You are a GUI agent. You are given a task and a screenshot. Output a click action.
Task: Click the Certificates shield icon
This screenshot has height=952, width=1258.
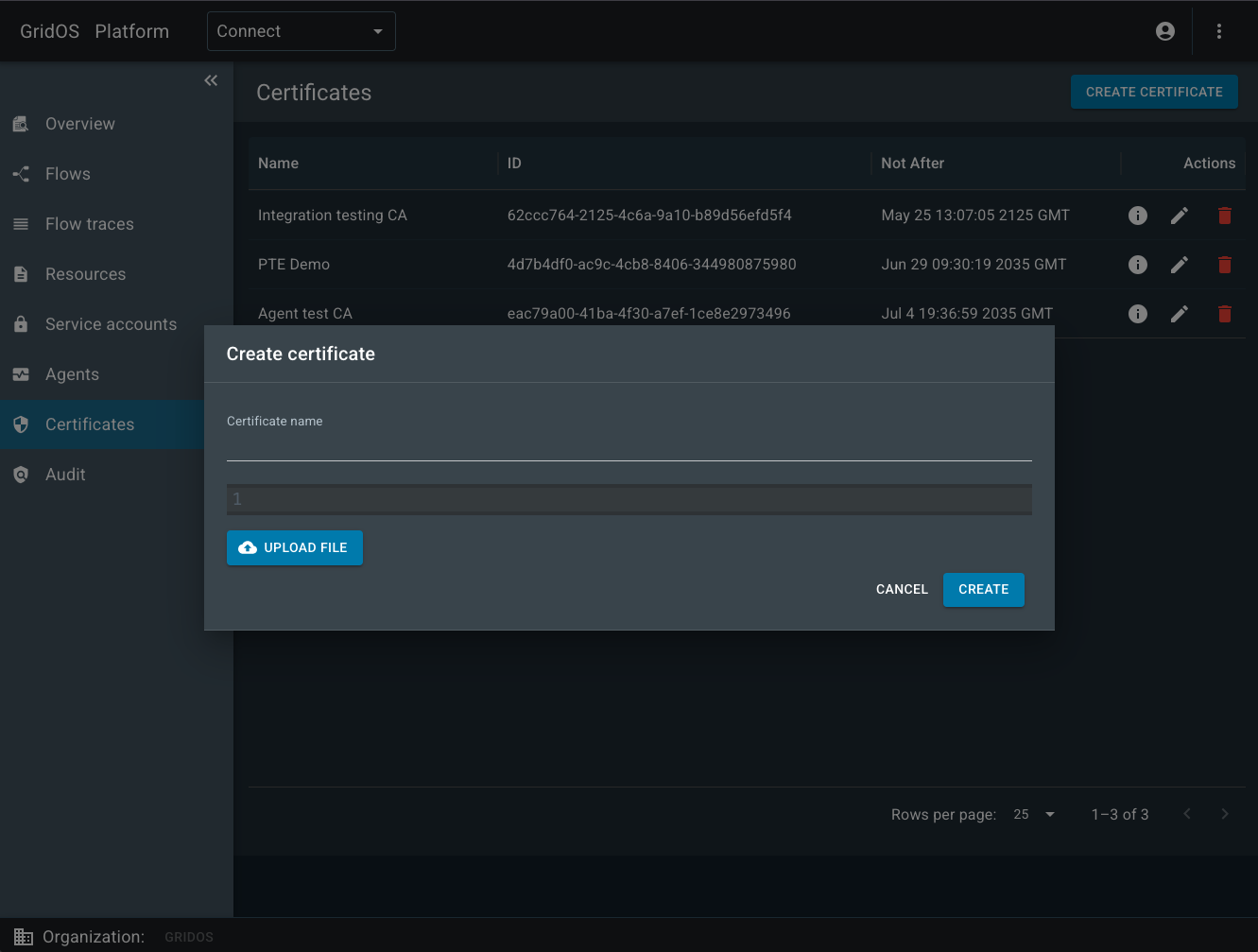click(x=21, y=424)
